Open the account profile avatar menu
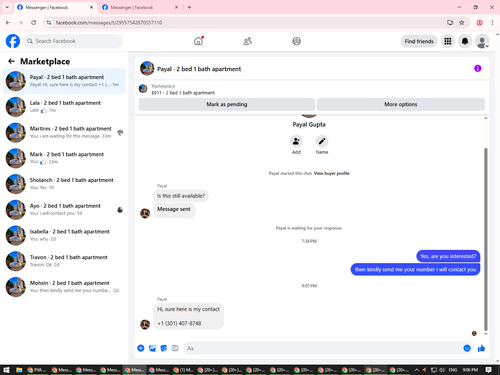The width and height of the screenshot is (500, 375). (482, 41)
